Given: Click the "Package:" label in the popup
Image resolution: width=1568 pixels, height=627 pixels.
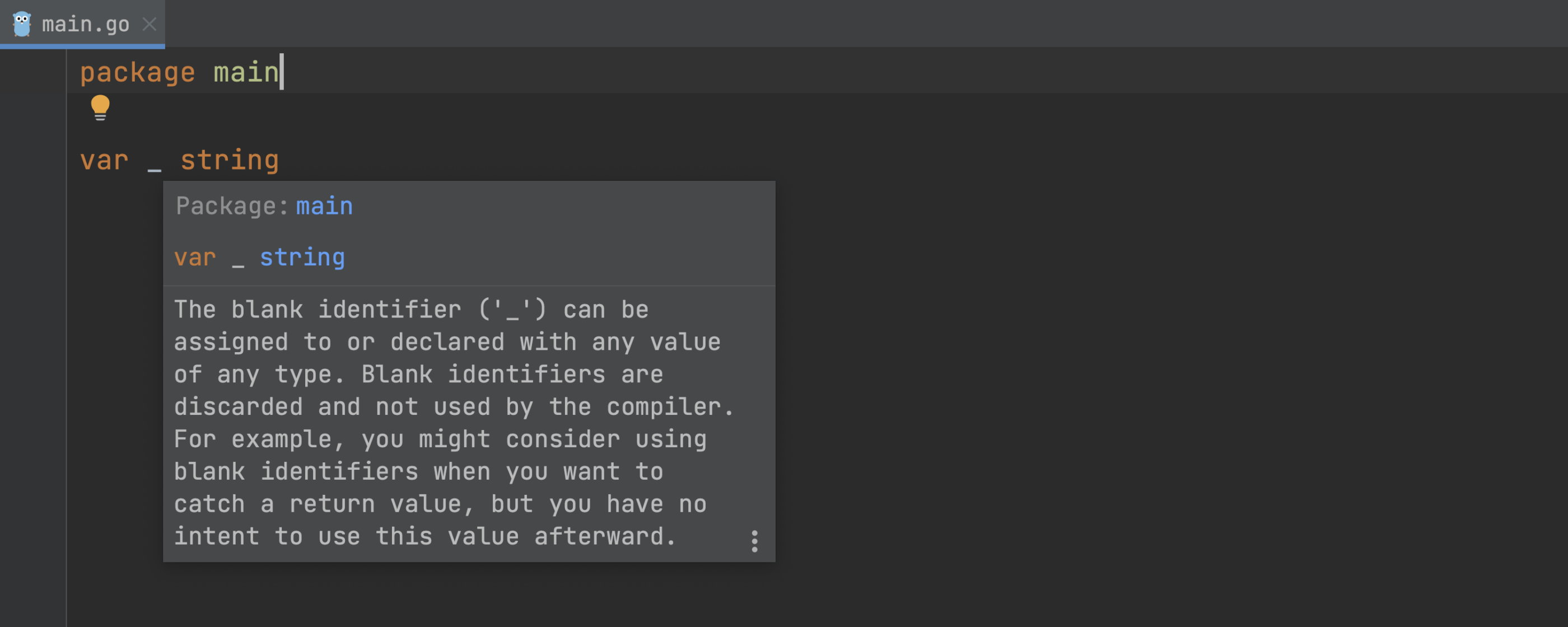Looking at the screenshot, I should pyautogui.click(x=232, y=207).
